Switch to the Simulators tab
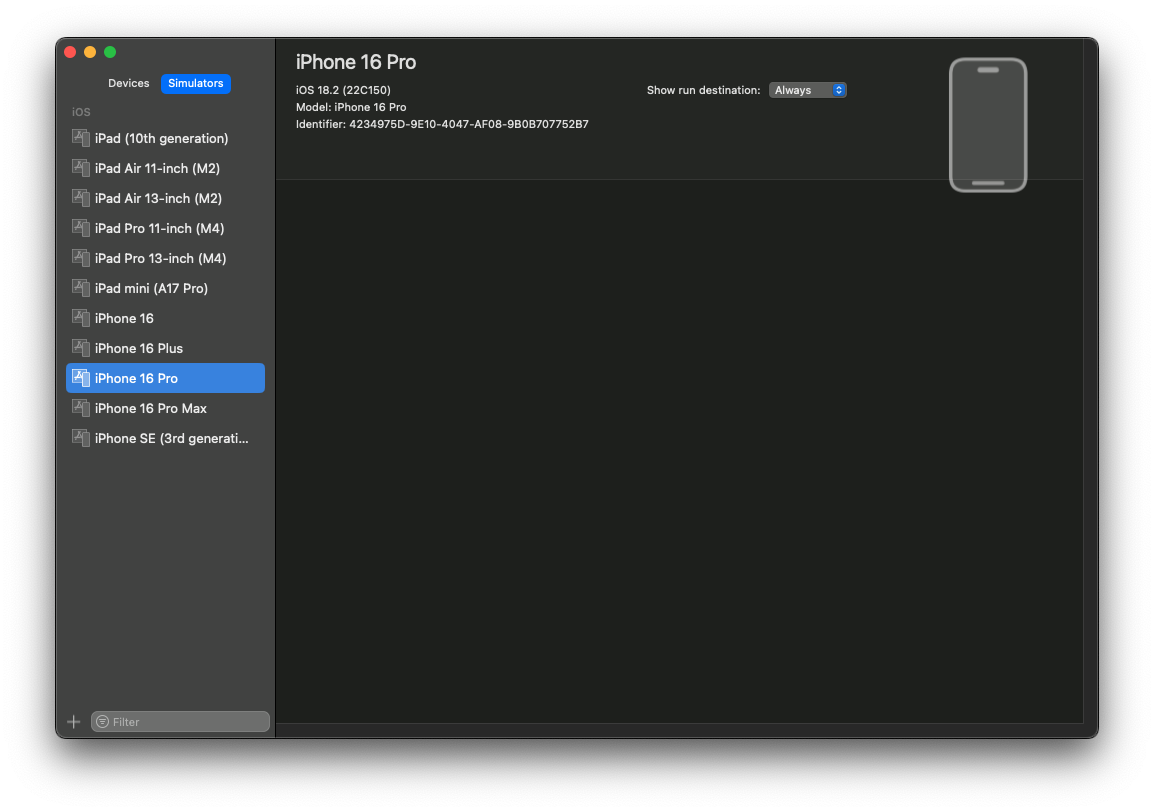 click(196, 83)
